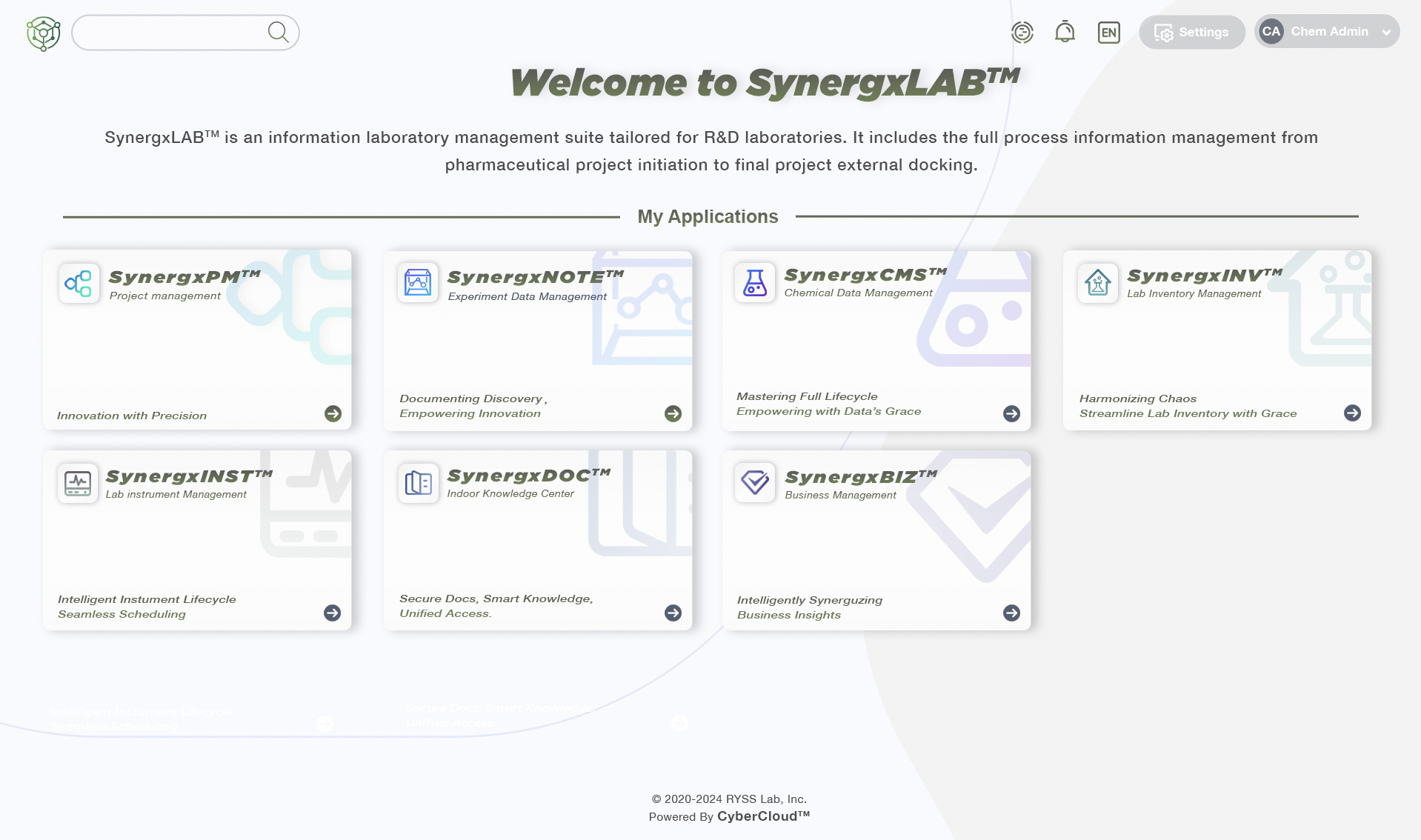Click the SynergxPM card title
Viewport: 1421px width, 840px height.
pyautogui.click(x=184, y=277)
